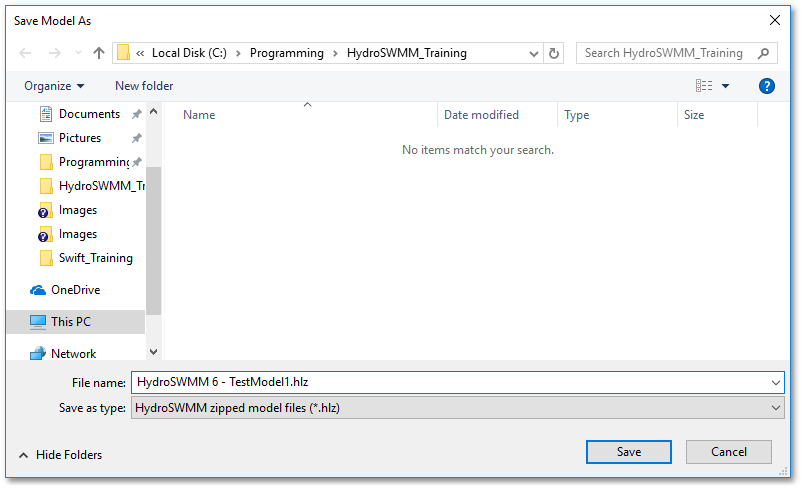This screenshot has height=489, width=802.
Task: Sort by Size column header
Action: 694,115
